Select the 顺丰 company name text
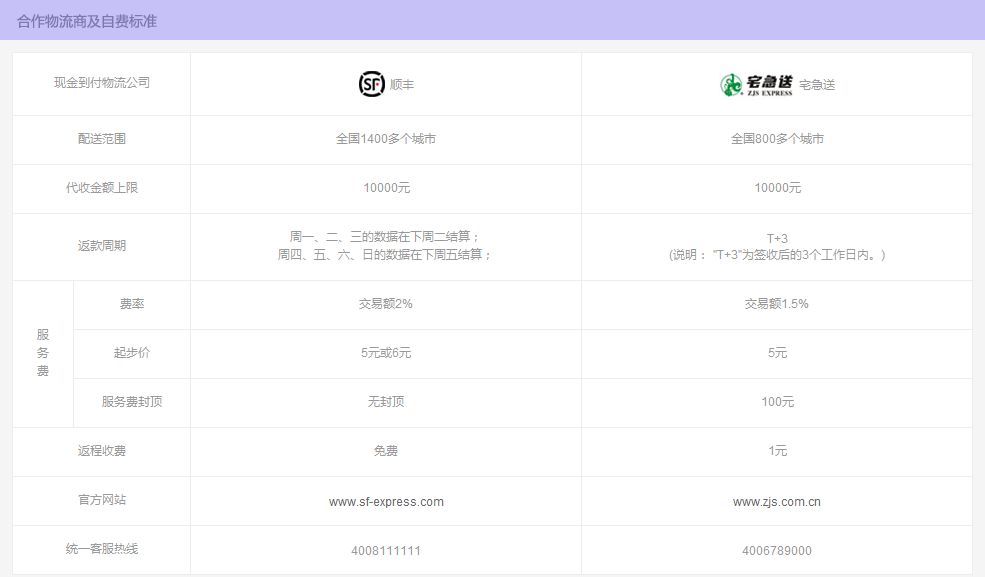This screenshot has width=985, height=577. click(402, 85)
